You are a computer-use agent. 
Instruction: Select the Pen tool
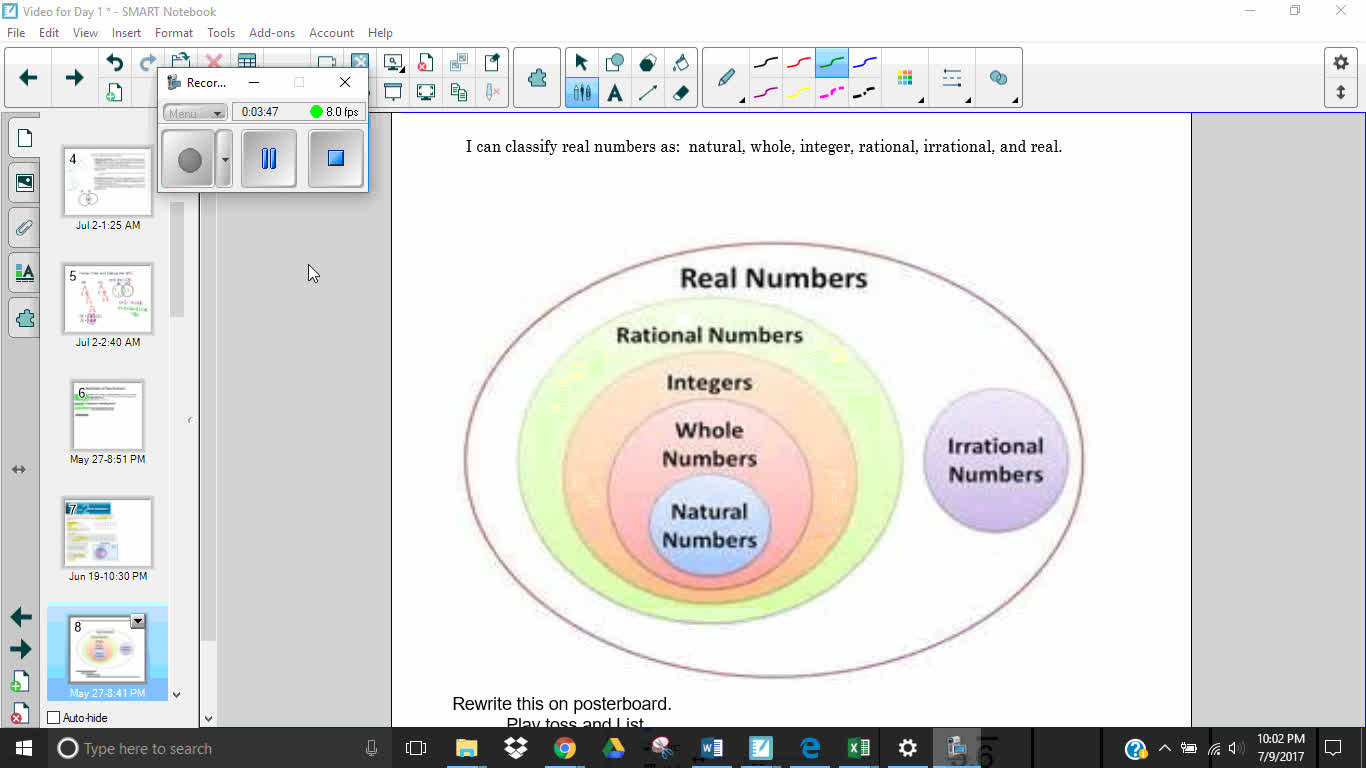(x=725, y=77)
